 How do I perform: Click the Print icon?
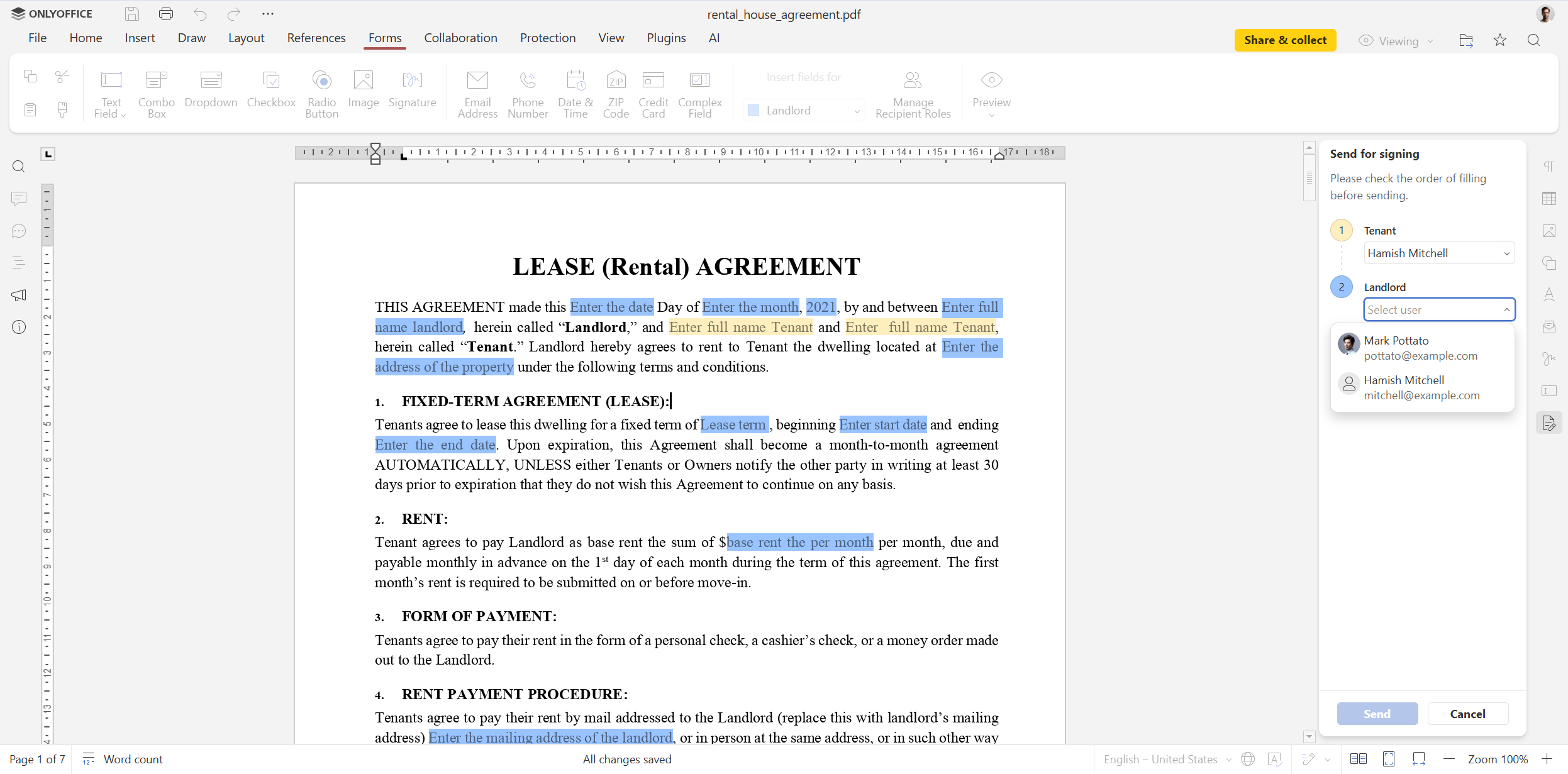[166, 14]
